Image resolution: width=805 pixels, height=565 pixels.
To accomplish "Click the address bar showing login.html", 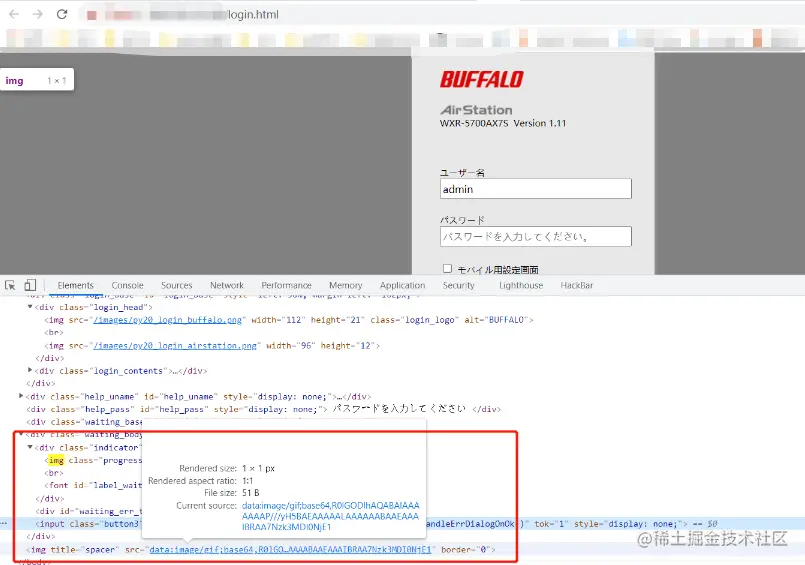I will coord(442,15).
